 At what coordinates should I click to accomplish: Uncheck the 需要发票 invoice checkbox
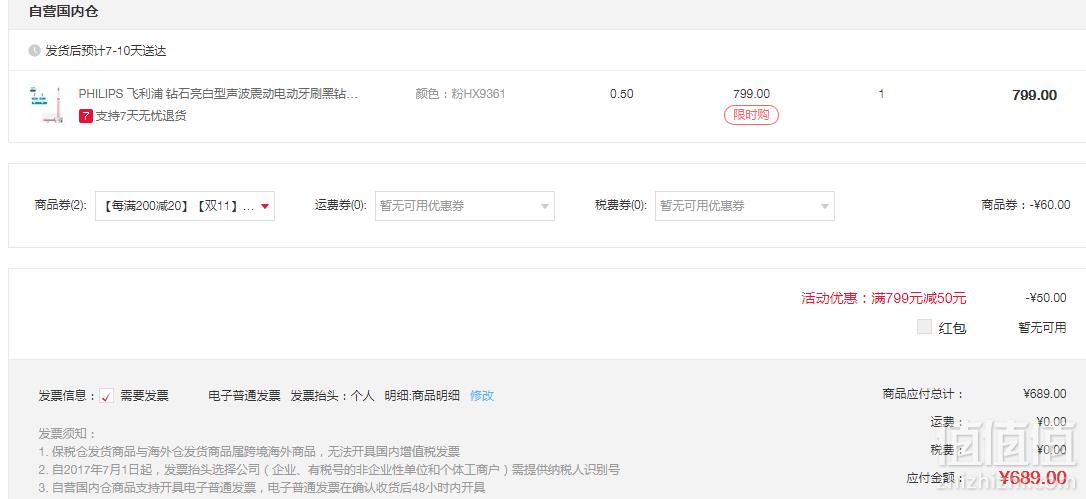107,396
